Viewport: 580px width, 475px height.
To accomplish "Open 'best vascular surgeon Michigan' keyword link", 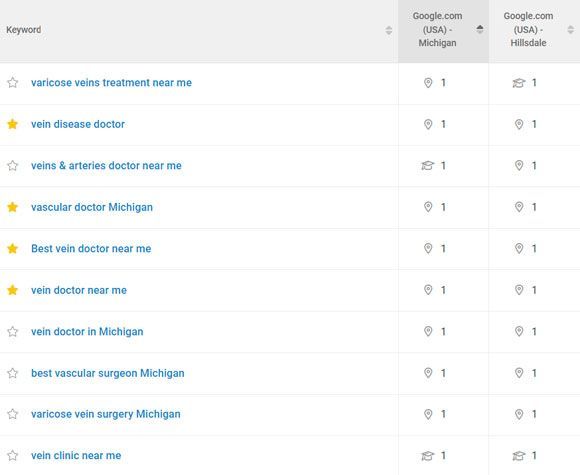I will (x=108, y=373).
